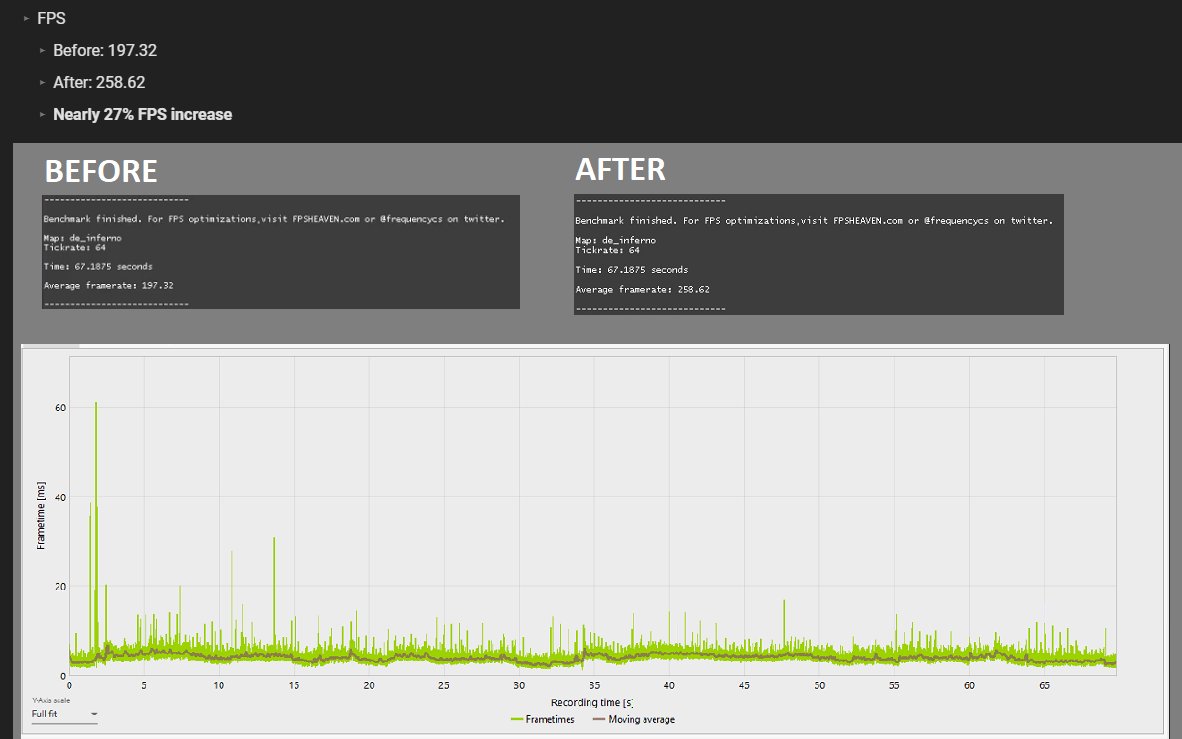The width and height of the screenshot is (1182, 739).
Task: Toggle the FPS list bullet arrow
Action: (x=26, y=18)
